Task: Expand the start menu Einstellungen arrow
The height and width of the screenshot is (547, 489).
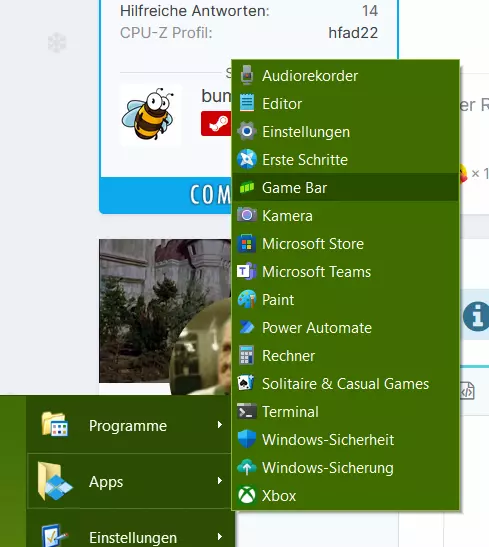Action: [219, 537]
